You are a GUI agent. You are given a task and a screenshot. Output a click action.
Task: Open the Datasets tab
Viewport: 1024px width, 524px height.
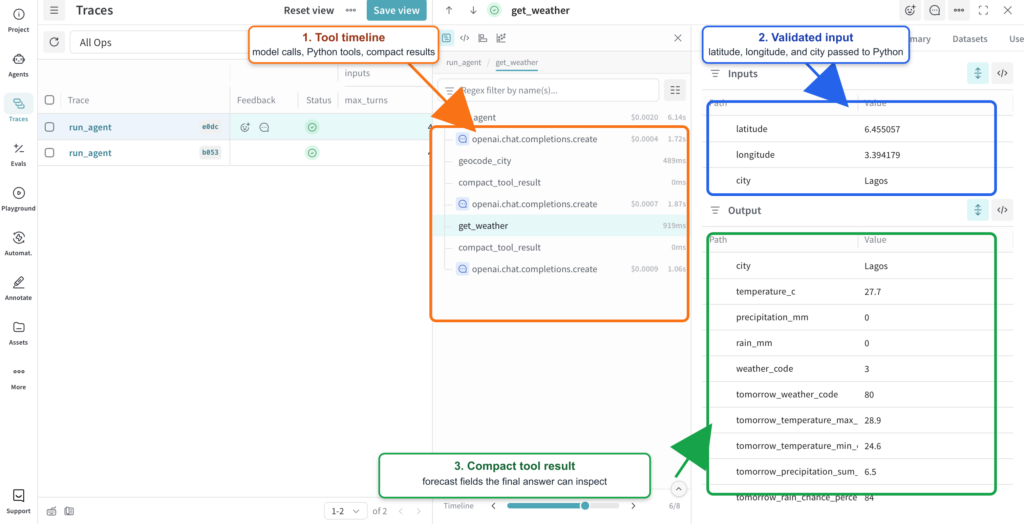pyautogui.click(x=970, y=39)
